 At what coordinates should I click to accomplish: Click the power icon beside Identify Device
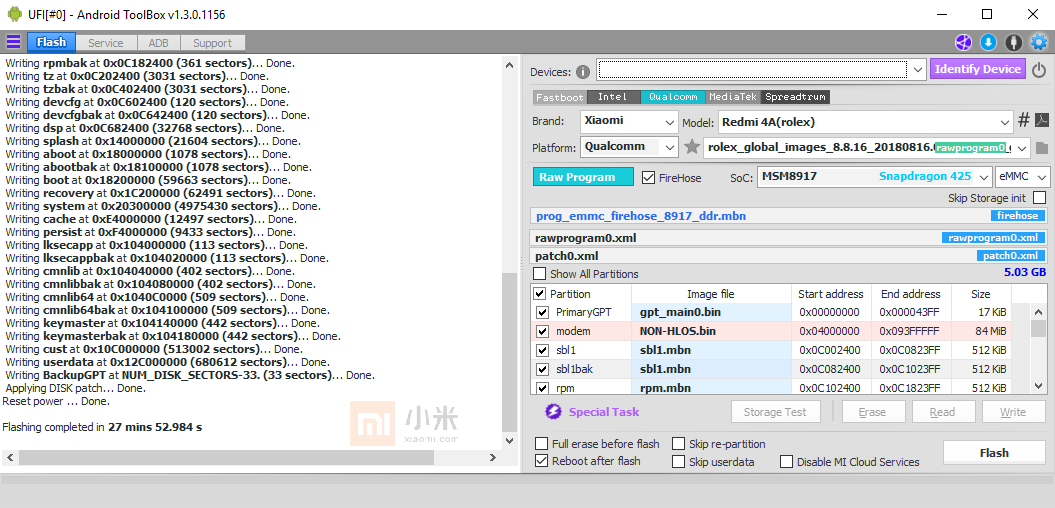1040,70
